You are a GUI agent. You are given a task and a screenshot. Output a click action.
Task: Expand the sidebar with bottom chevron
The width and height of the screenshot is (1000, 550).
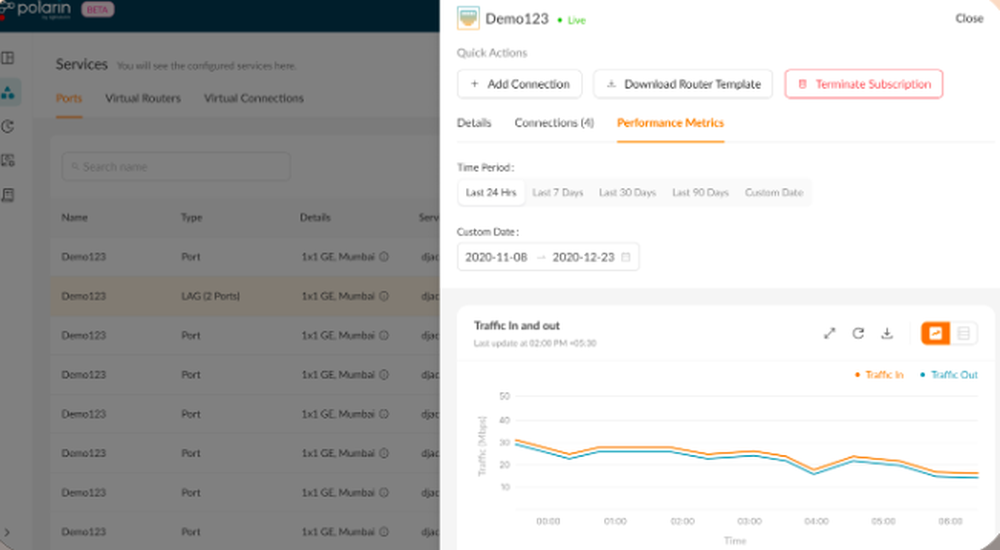(x=7, y=532)
